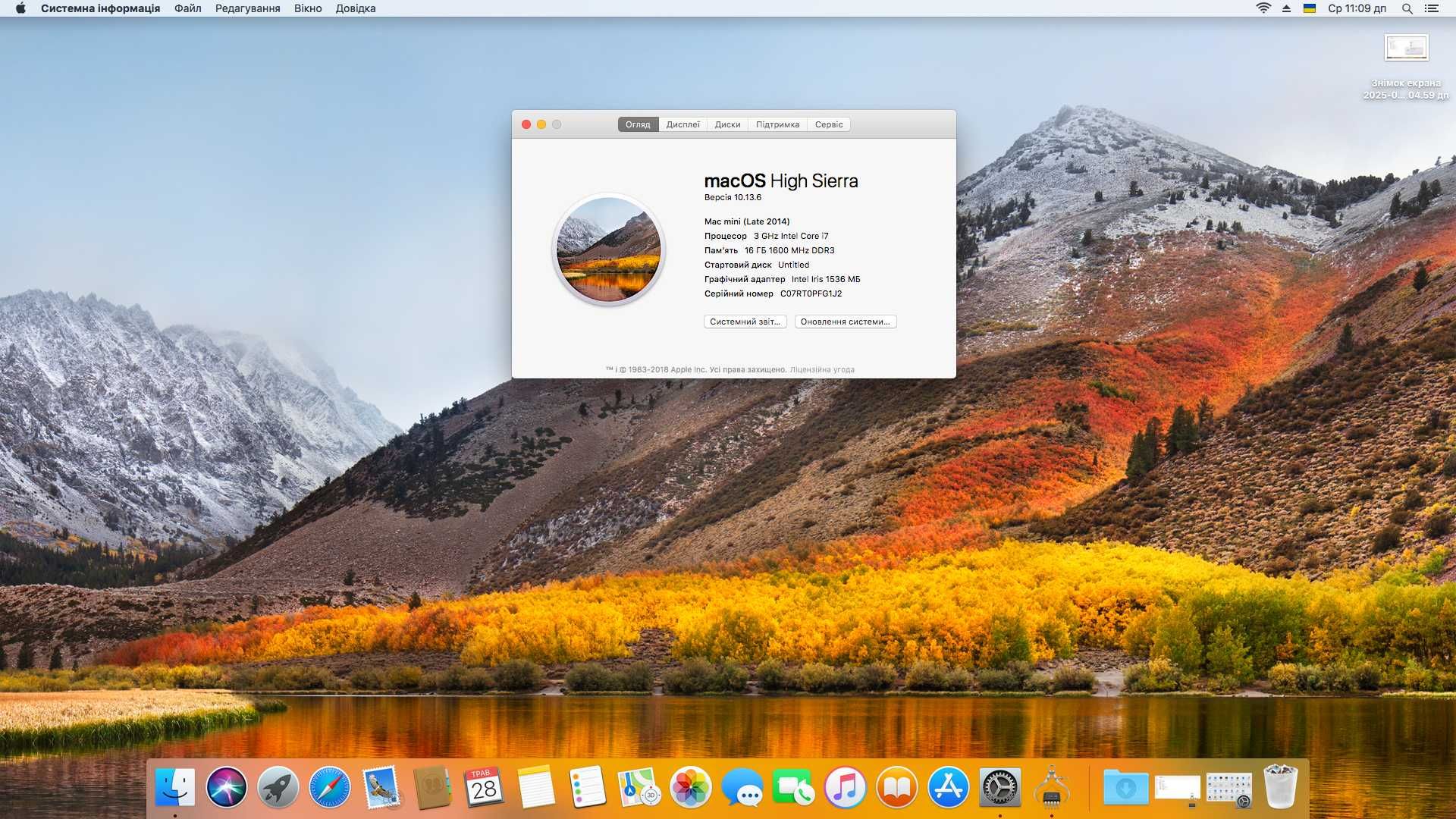
Task: Switch to the Сервіс tab
Action: 829,124
